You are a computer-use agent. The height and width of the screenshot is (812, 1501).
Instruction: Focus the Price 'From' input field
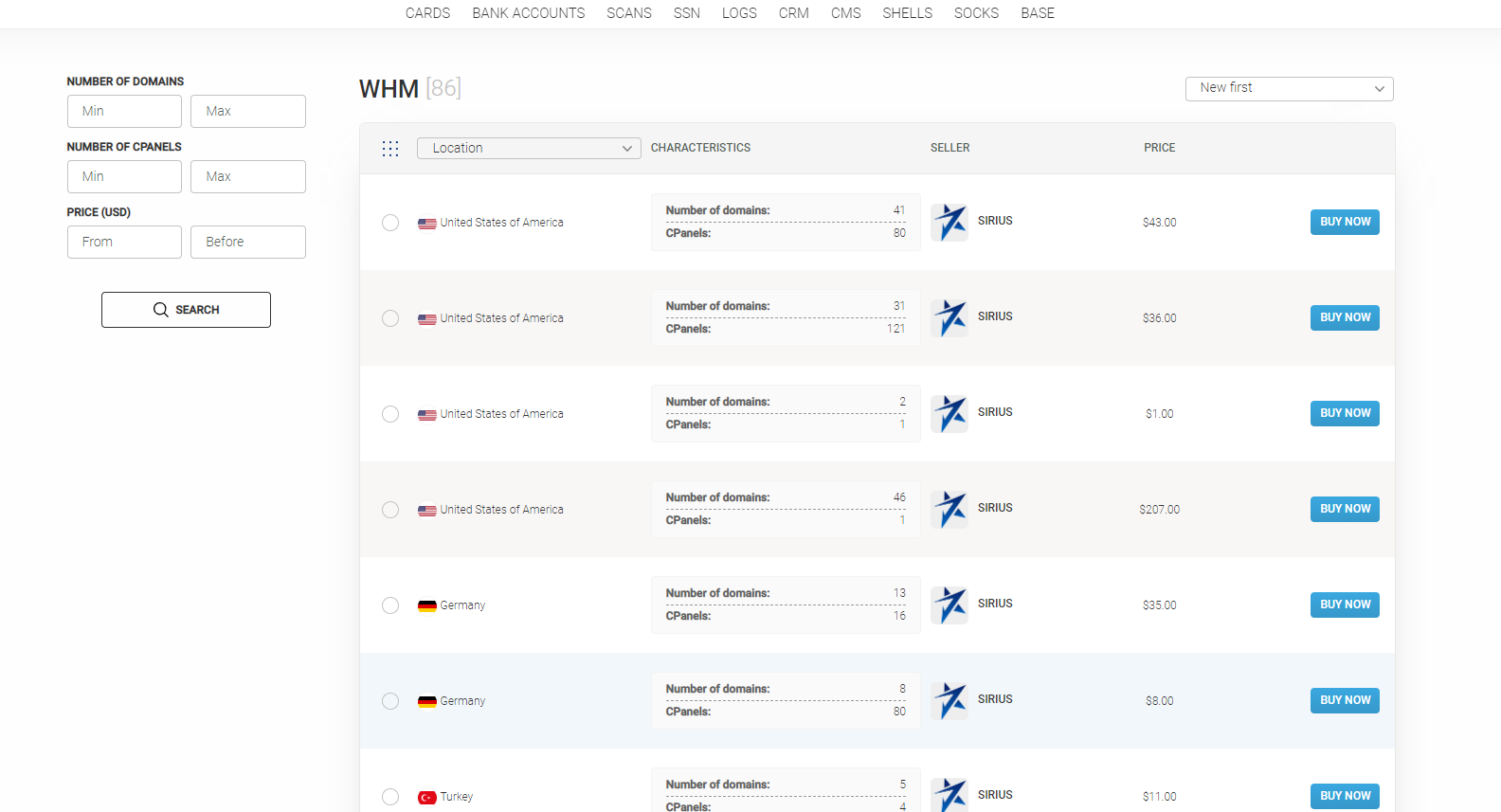[x=124, y=242]
